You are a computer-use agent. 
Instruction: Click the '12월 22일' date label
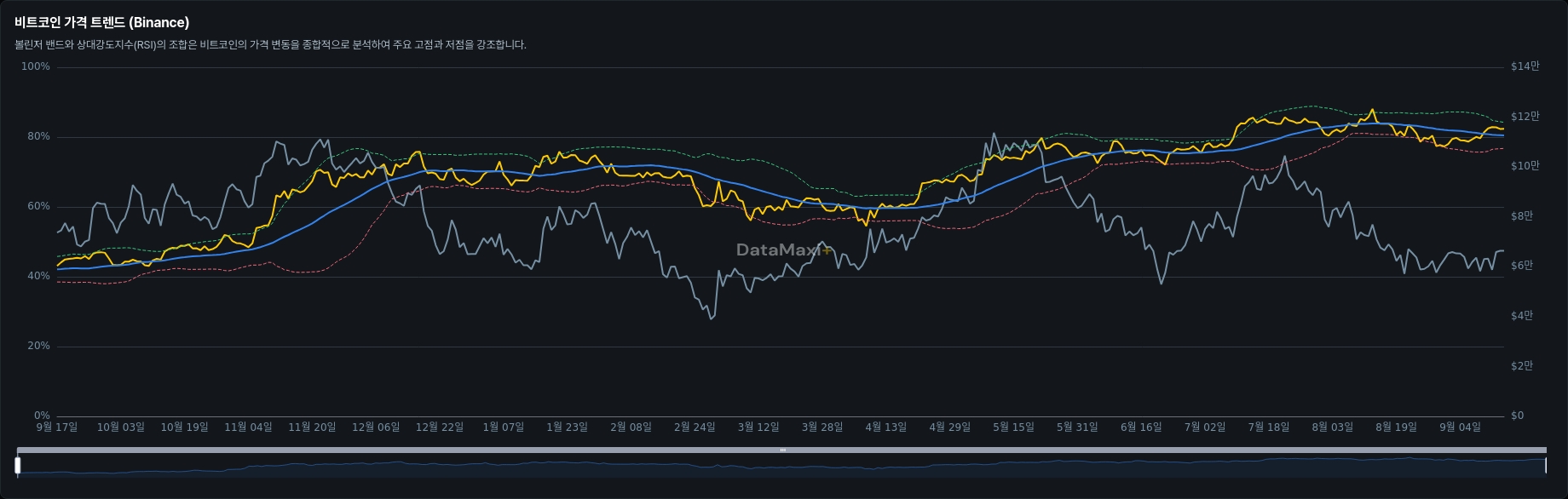(x=440, y=427)
